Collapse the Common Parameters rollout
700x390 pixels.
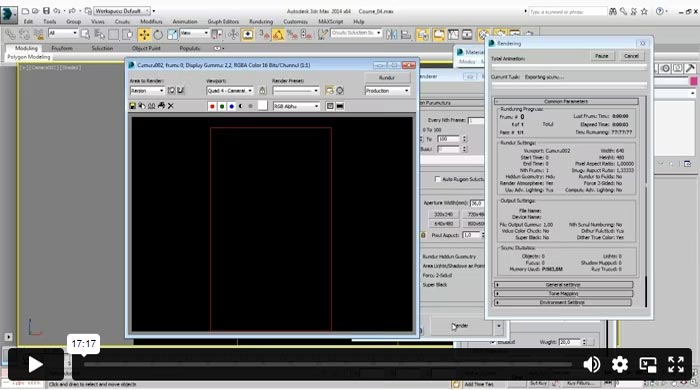(x=566, y=101)
